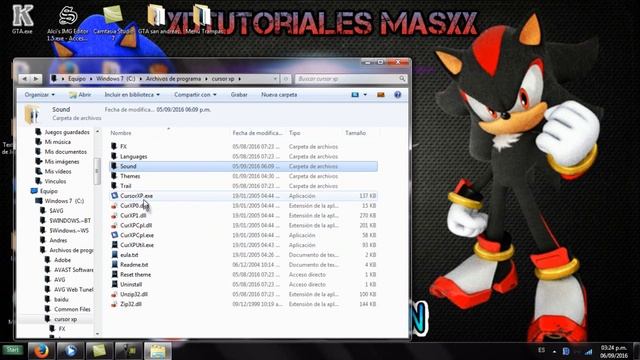Open the GTA san andreas desktop folder

pyautogui.click(x=157, y=19)
